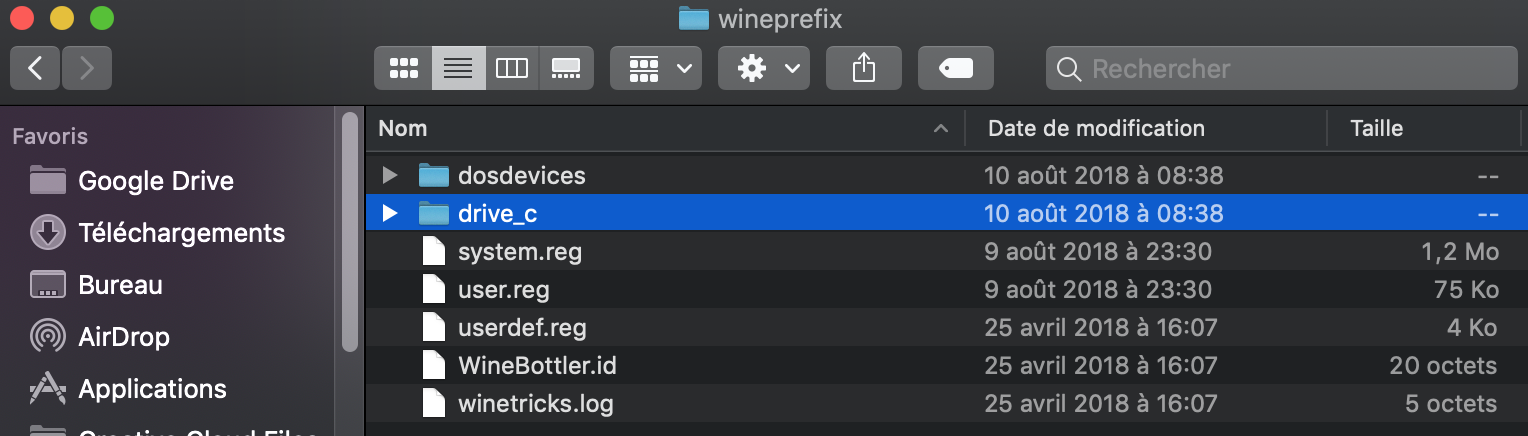Switch to gallery view mode

(566, 68)
